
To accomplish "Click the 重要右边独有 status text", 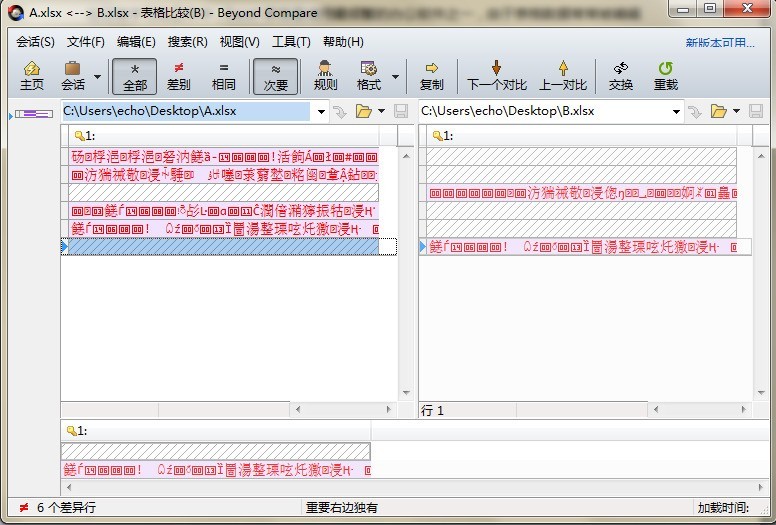I will [x=341, y=508].
